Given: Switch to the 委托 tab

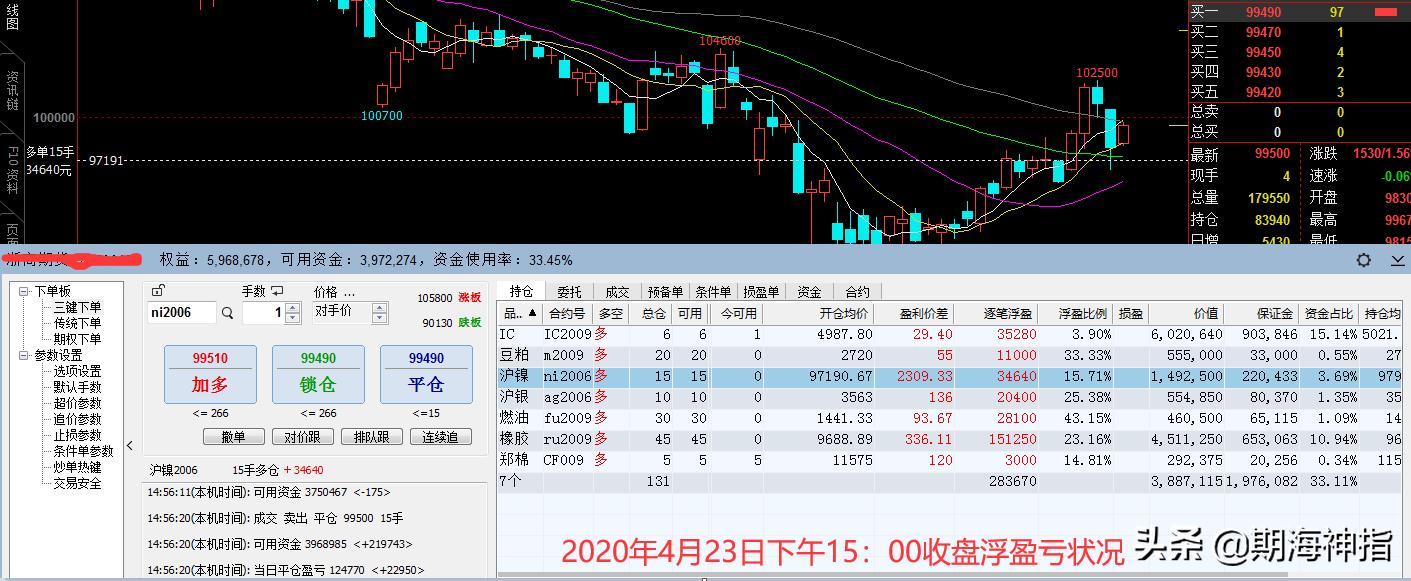Looking at the screenshot, I should pos(567,291).
